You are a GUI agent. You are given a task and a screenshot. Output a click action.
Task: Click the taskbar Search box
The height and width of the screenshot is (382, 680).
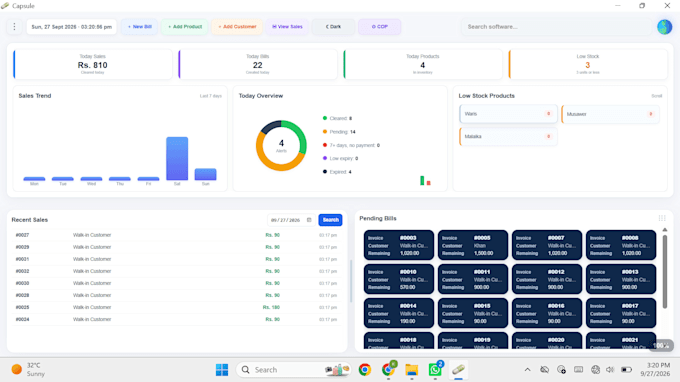point(294,370)
